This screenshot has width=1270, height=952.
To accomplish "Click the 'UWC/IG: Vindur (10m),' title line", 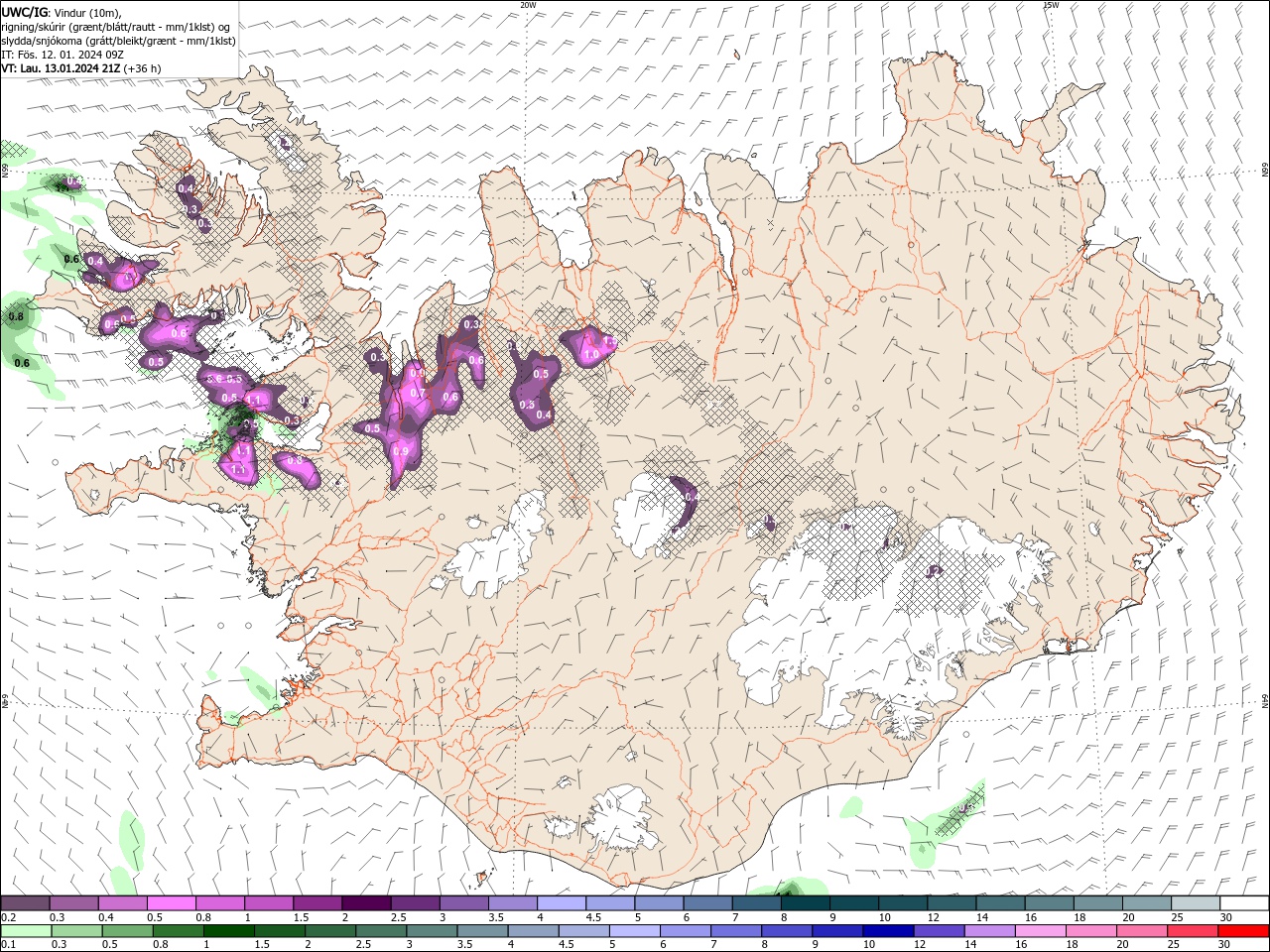I will point(62,12).
